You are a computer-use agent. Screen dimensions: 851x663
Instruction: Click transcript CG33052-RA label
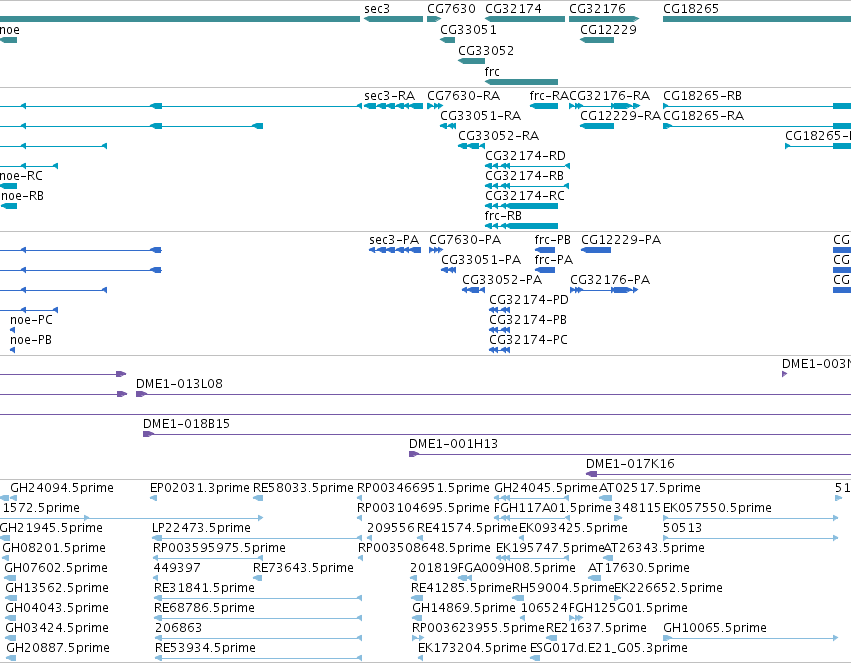click(498, 136)
